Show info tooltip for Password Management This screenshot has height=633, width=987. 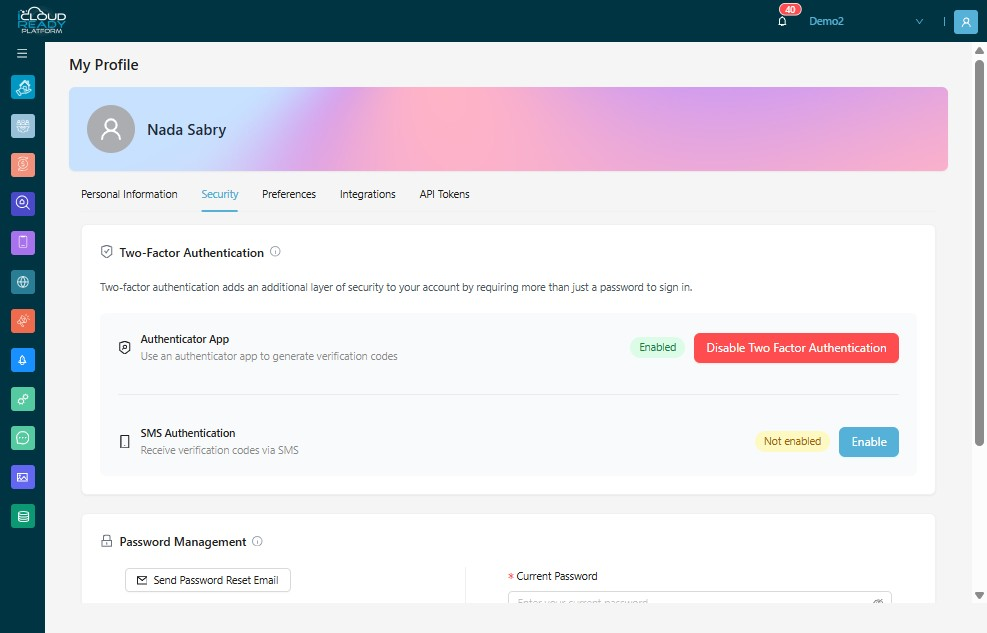click(257, 541)
